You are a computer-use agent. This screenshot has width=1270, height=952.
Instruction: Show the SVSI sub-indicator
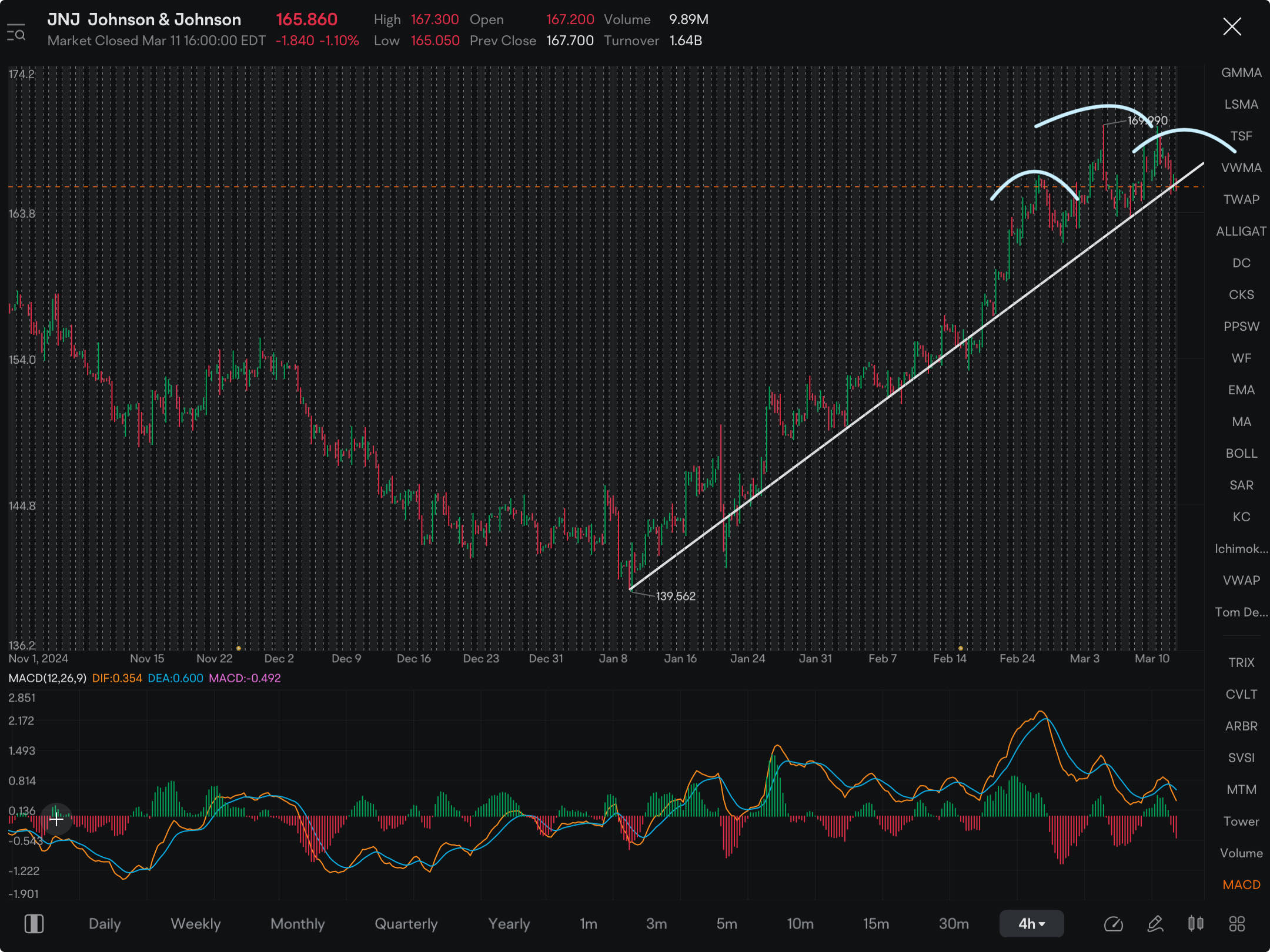pyautogui.click(x=1241, y=758)
